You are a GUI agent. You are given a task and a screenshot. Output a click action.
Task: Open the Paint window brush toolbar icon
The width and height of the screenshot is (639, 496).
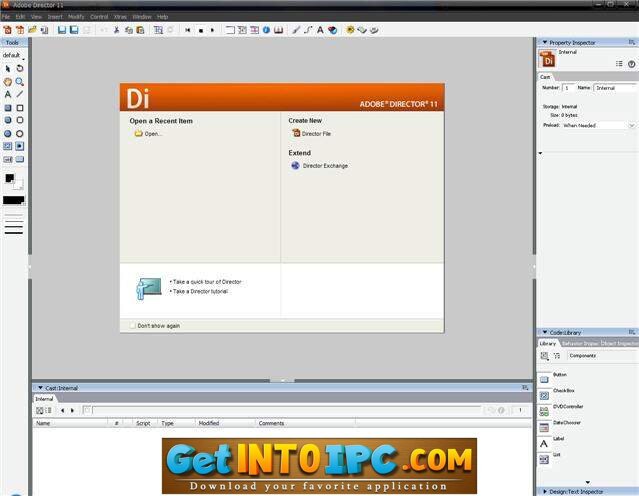click(296, 30)
